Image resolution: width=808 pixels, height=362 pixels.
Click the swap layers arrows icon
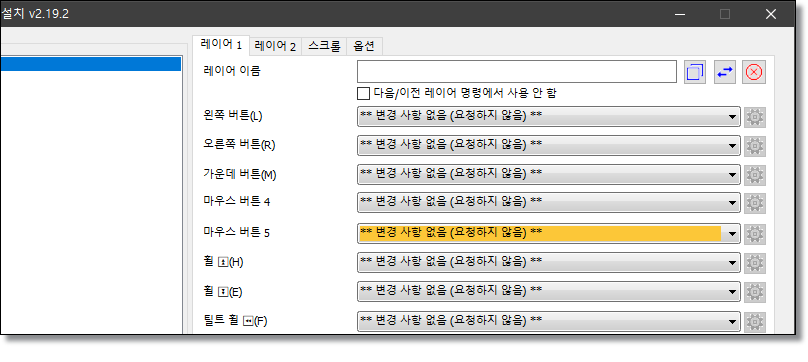click(725, 72)
